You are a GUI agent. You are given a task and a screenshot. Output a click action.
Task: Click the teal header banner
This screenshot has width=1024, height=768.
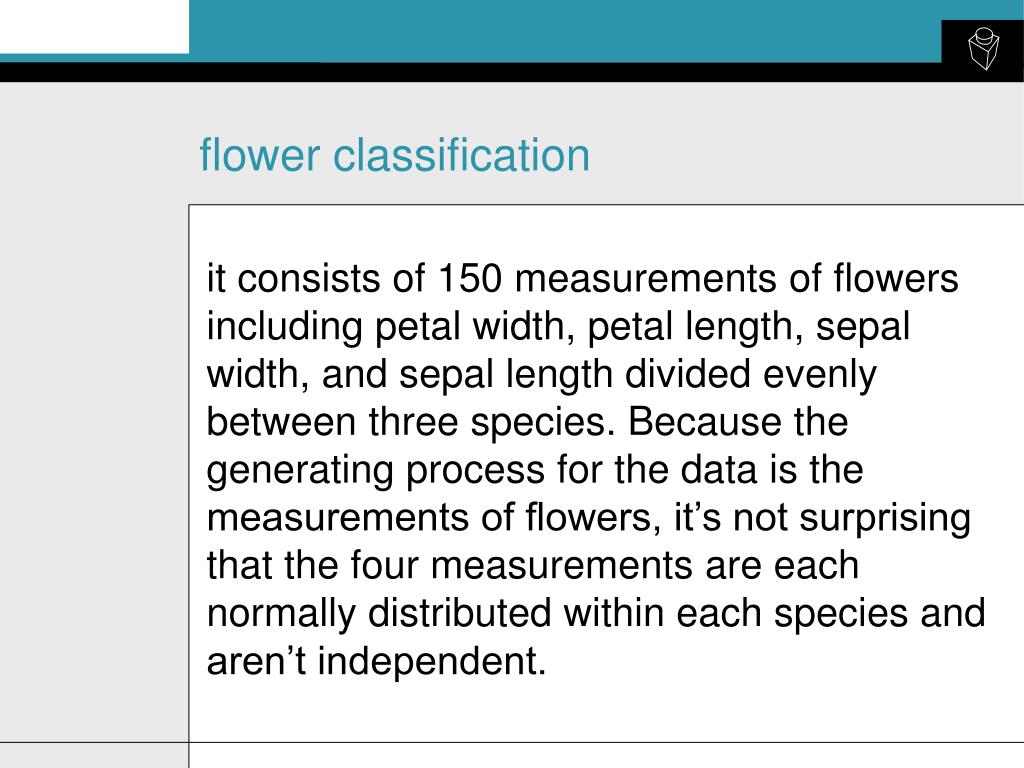click(565, 31)
